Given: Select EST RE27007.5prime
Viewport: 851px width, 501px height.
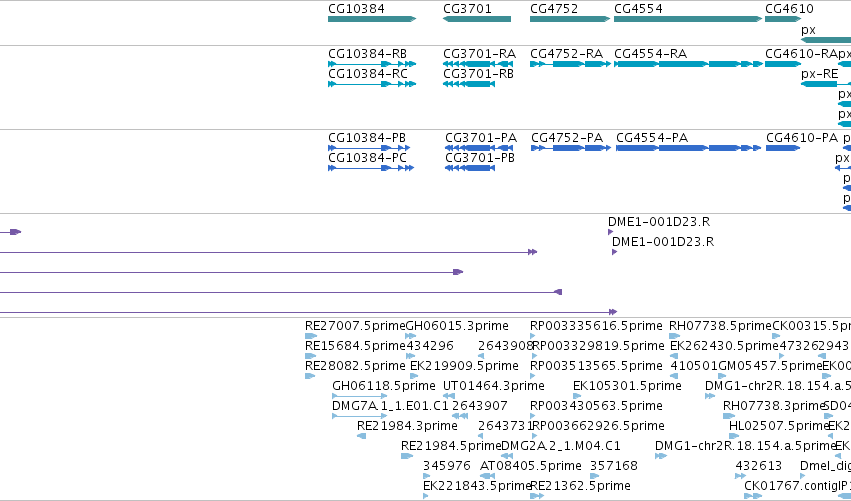Looking at the screenshot, I should point(355,326).
